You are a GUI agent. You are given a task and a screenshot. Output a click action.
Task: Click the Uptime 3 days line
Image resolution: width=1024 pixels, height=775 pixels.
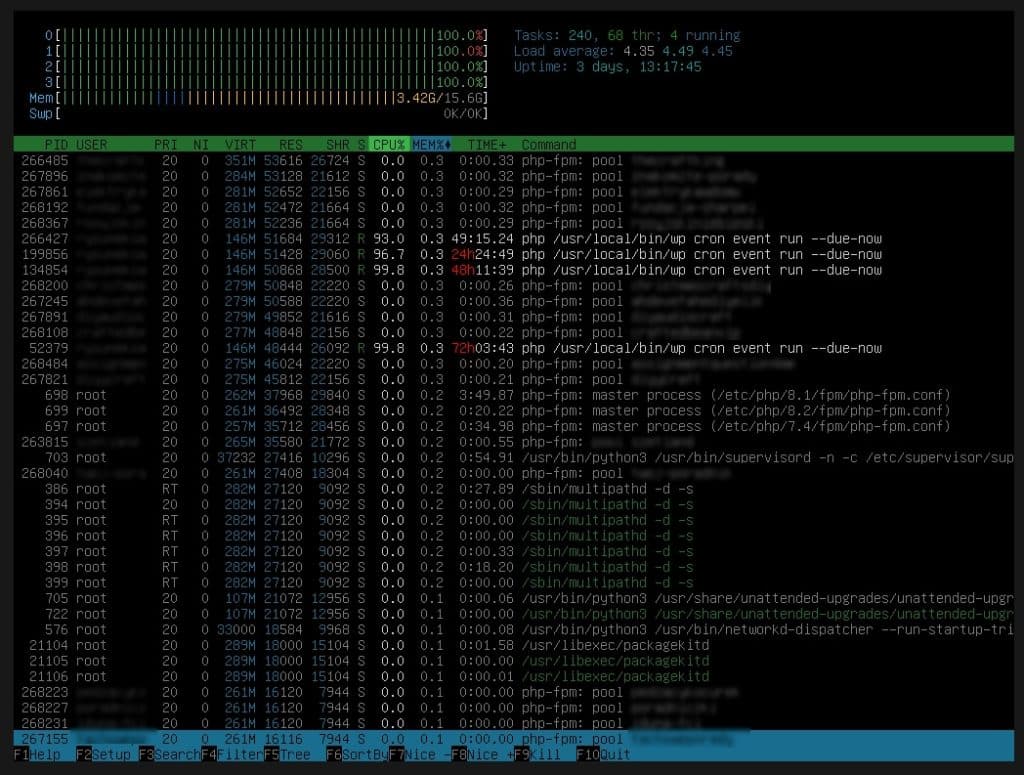[607, 67]
